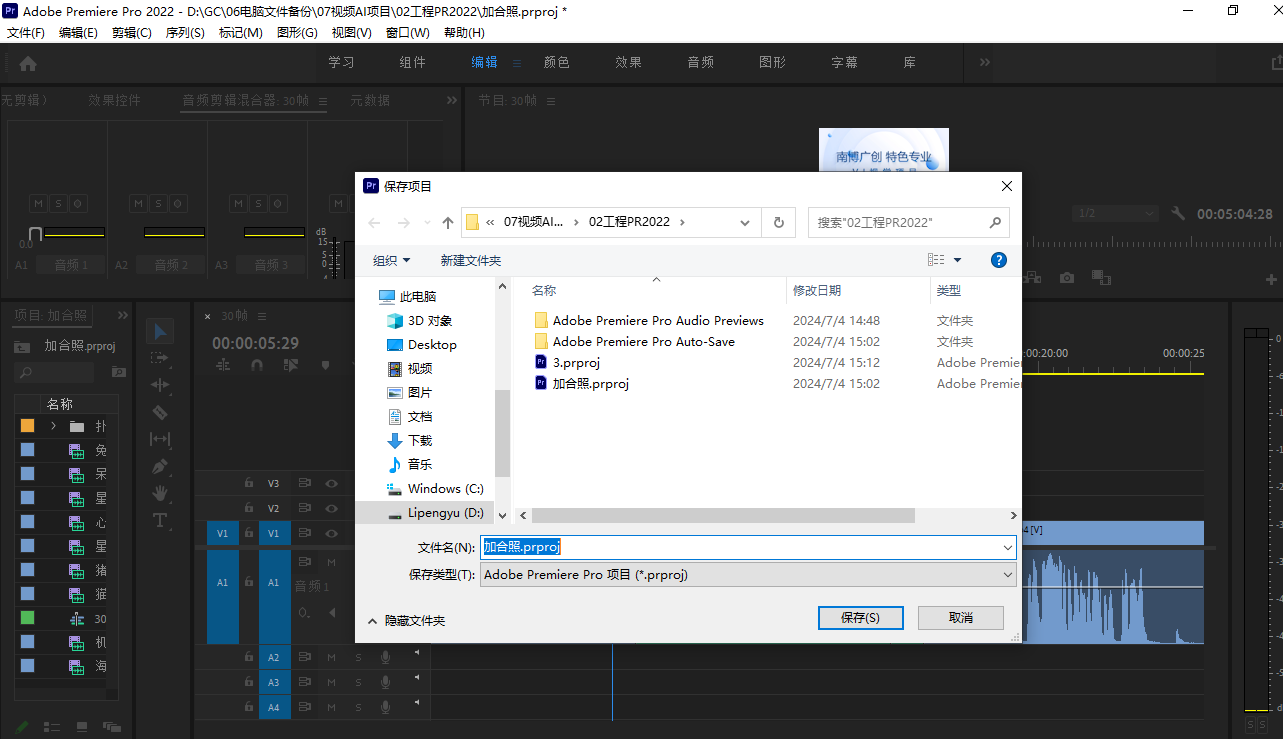
Task: Go up one folder level in the save dialog
Action: point(448,222)
